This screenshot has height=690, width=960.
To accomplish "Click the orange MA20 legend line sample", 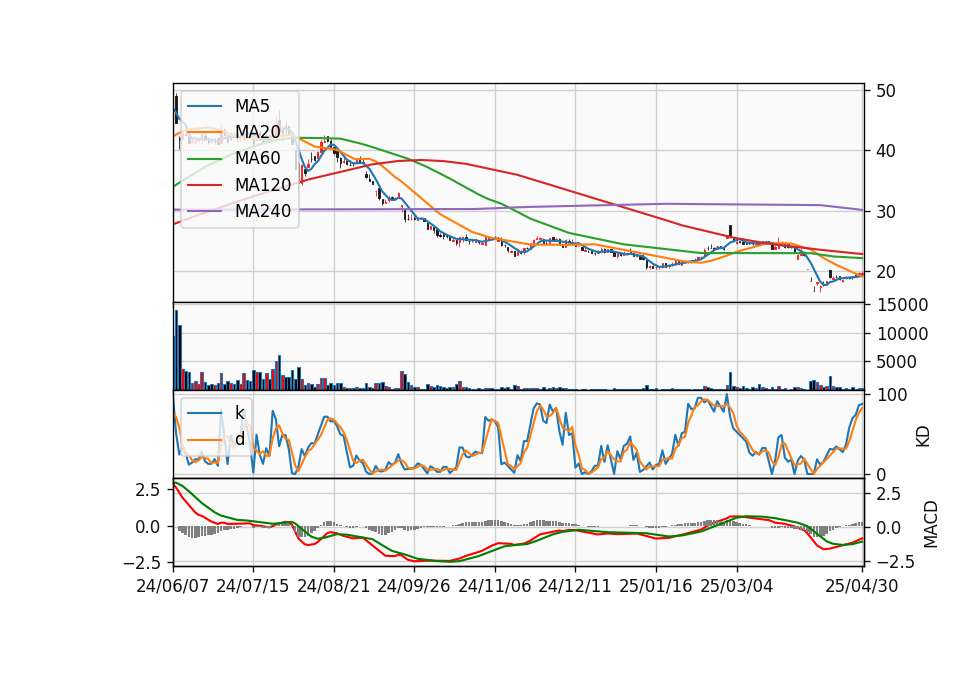I will [x=204, y=132].
